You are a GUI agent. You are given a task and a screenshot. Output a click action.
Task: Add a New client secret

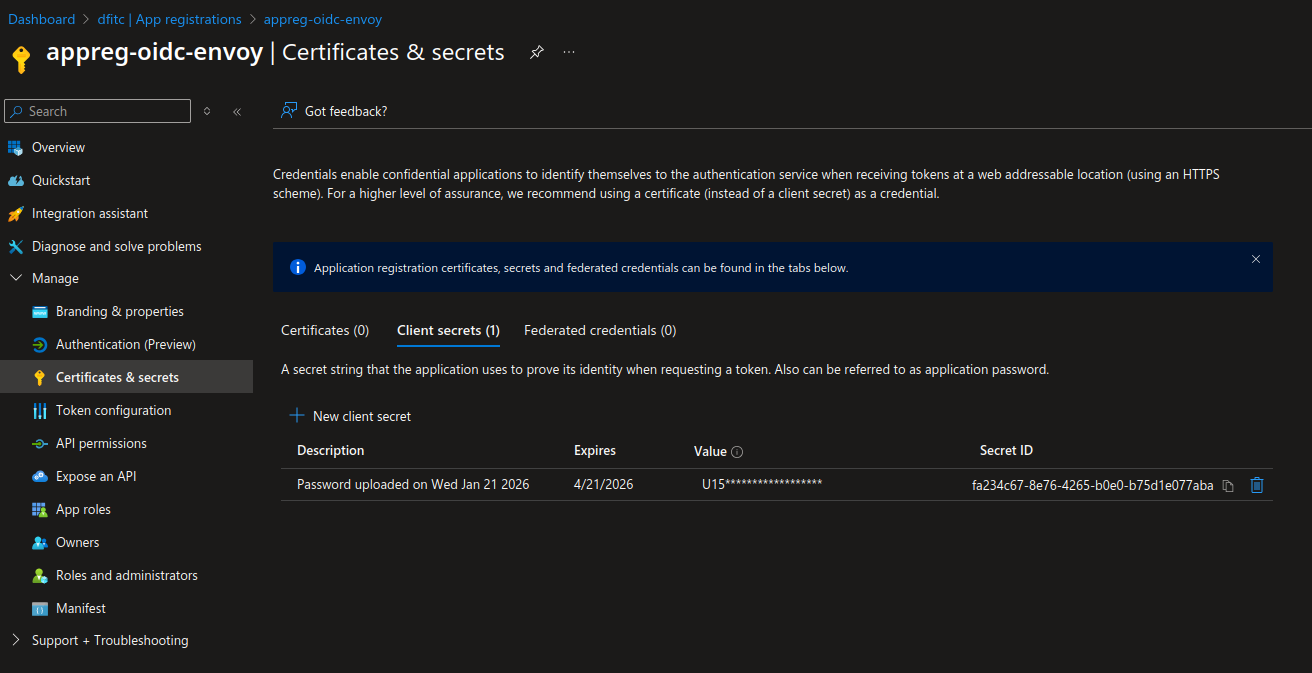click(x=350, y=416)
